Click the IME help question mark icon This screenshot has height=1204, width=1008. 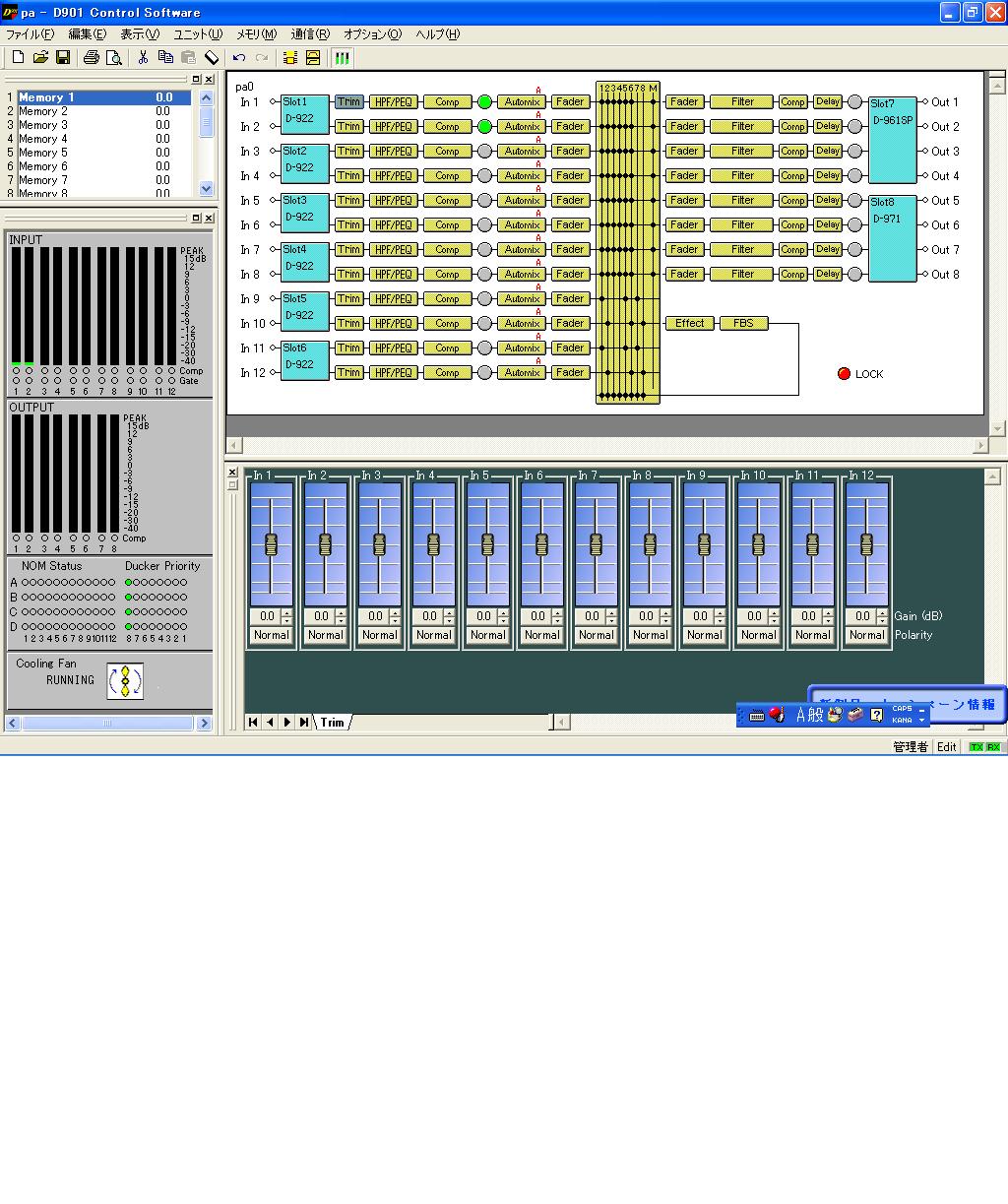click(877, 715)
